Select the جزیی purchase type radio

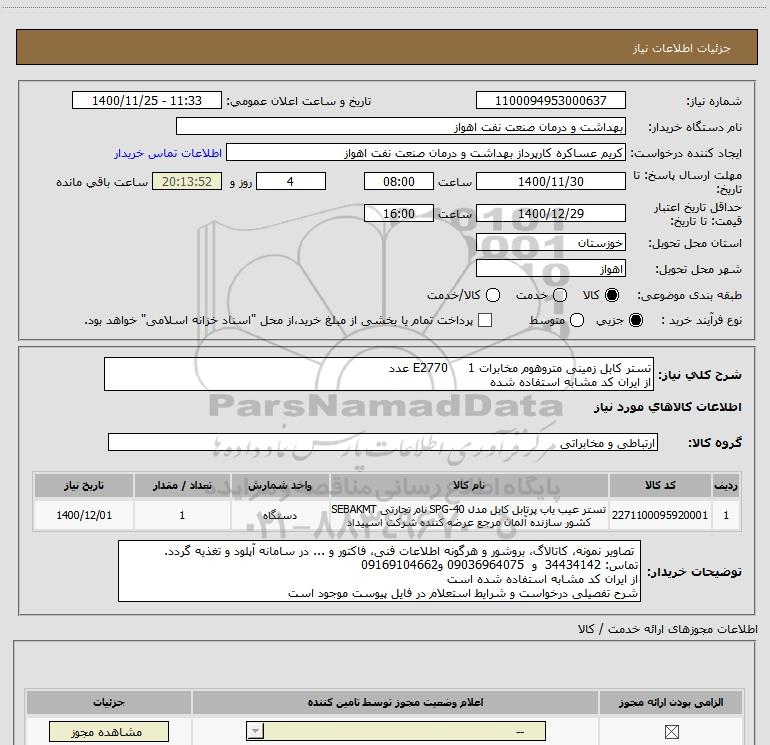pyautogui.click(x=635, y=320)
